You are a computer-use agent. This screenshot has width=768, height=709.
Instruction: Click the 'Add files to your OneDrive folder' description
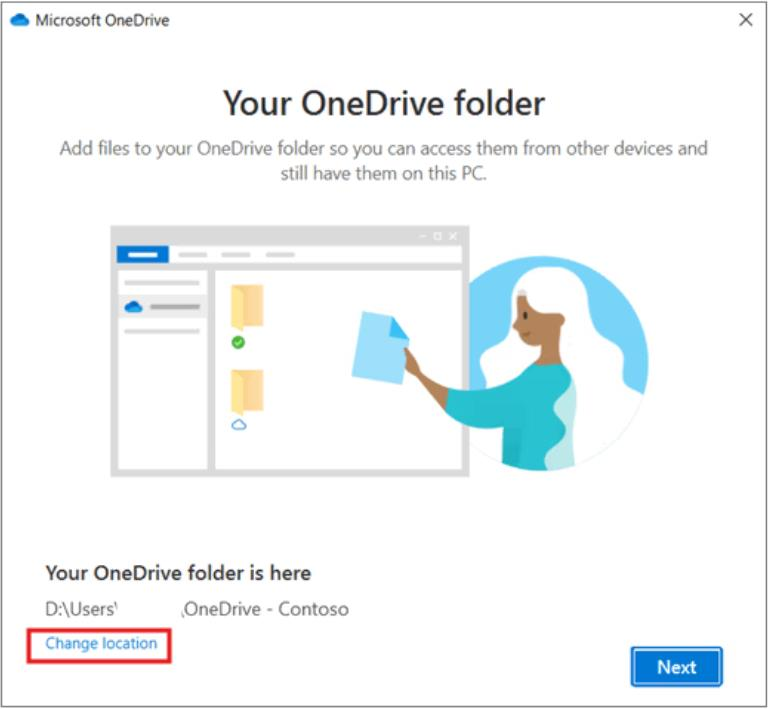pyautogui.click(x=384, y=161)
